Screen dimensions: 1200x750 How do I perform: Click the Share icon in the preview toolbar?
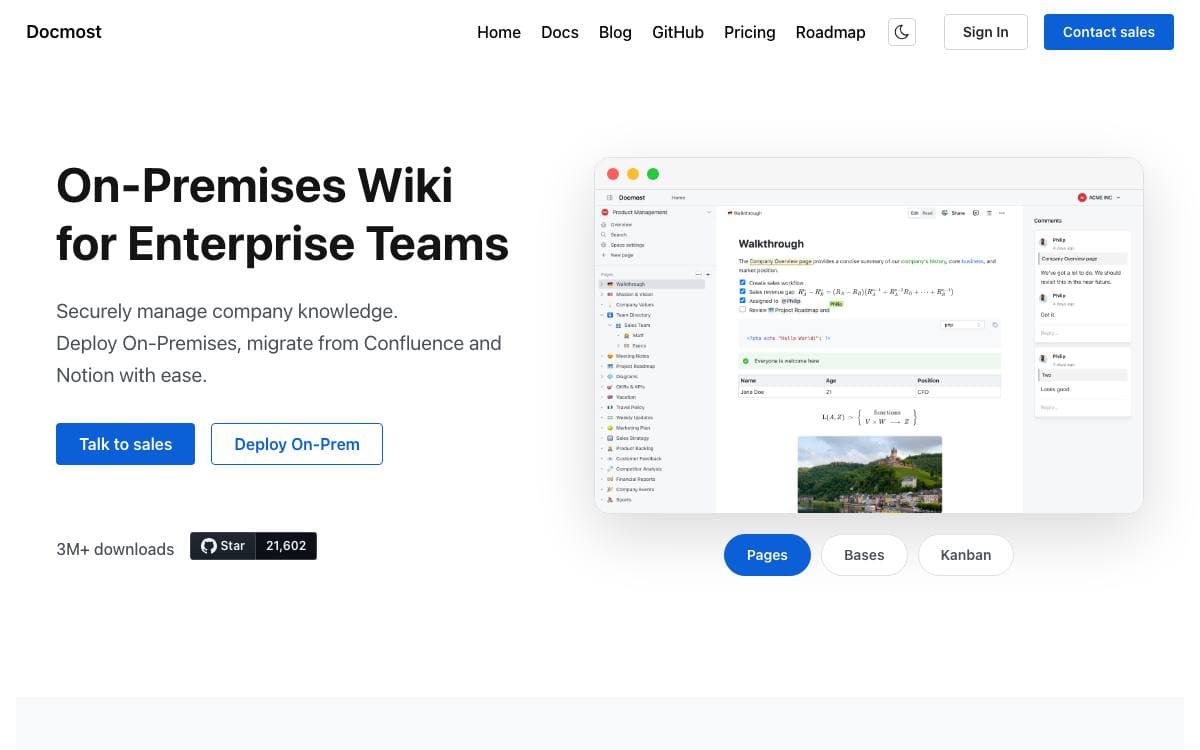[945, 213]
